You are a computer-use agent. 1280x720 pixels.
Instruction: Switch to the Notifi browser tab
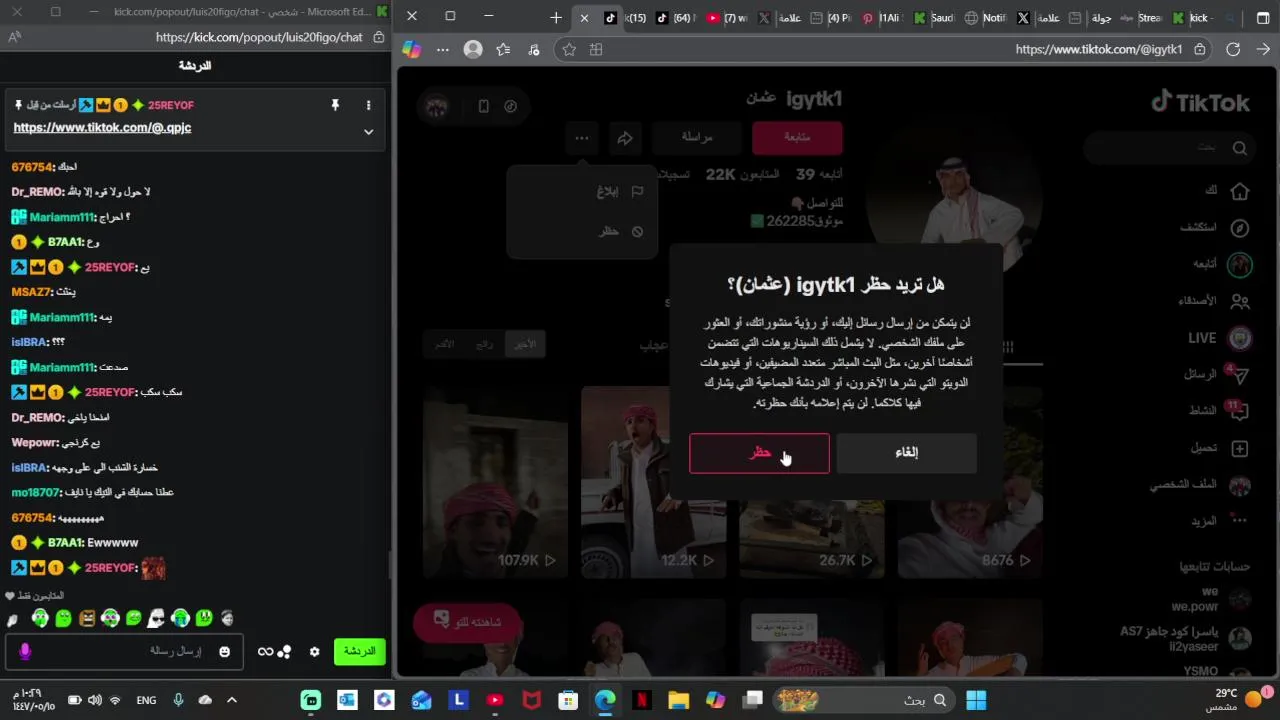pos(985,18)
